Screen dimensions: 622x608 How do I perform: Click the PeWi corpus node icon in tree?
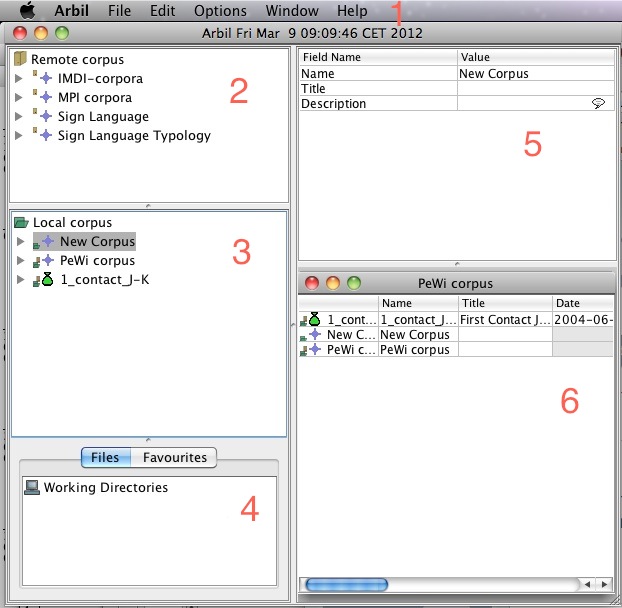tap(45, 261)
